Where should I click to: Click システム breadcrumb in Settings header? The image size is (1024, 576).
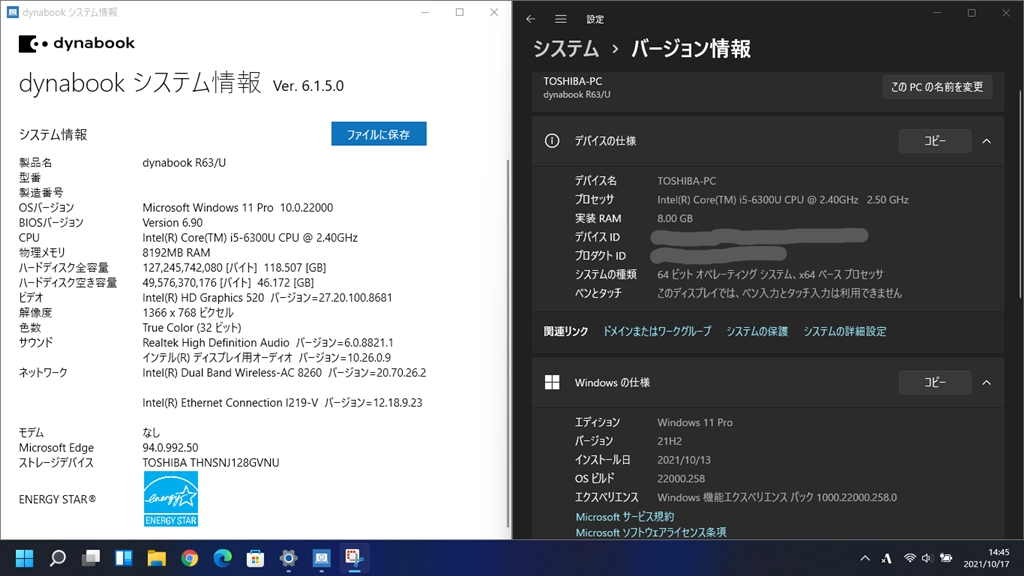(566, 49)
